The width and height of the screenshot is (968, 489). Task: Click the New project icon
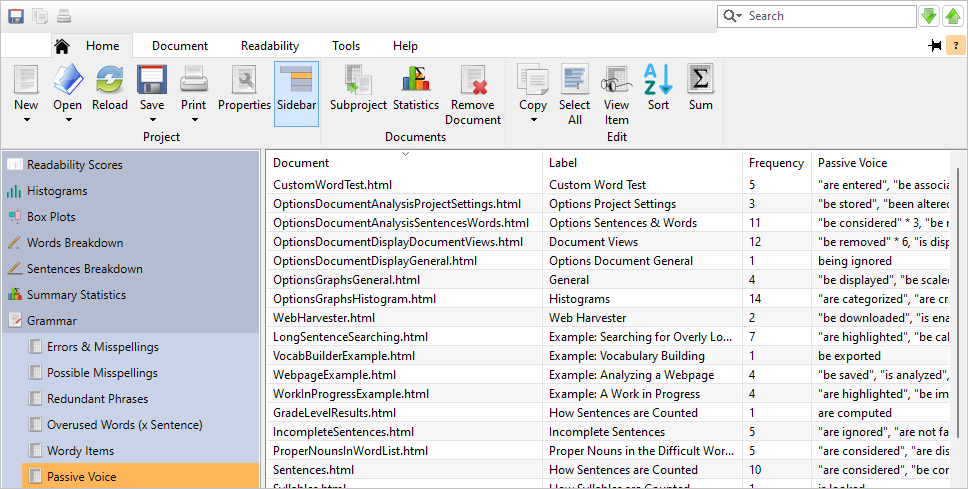tap(26, 80)
